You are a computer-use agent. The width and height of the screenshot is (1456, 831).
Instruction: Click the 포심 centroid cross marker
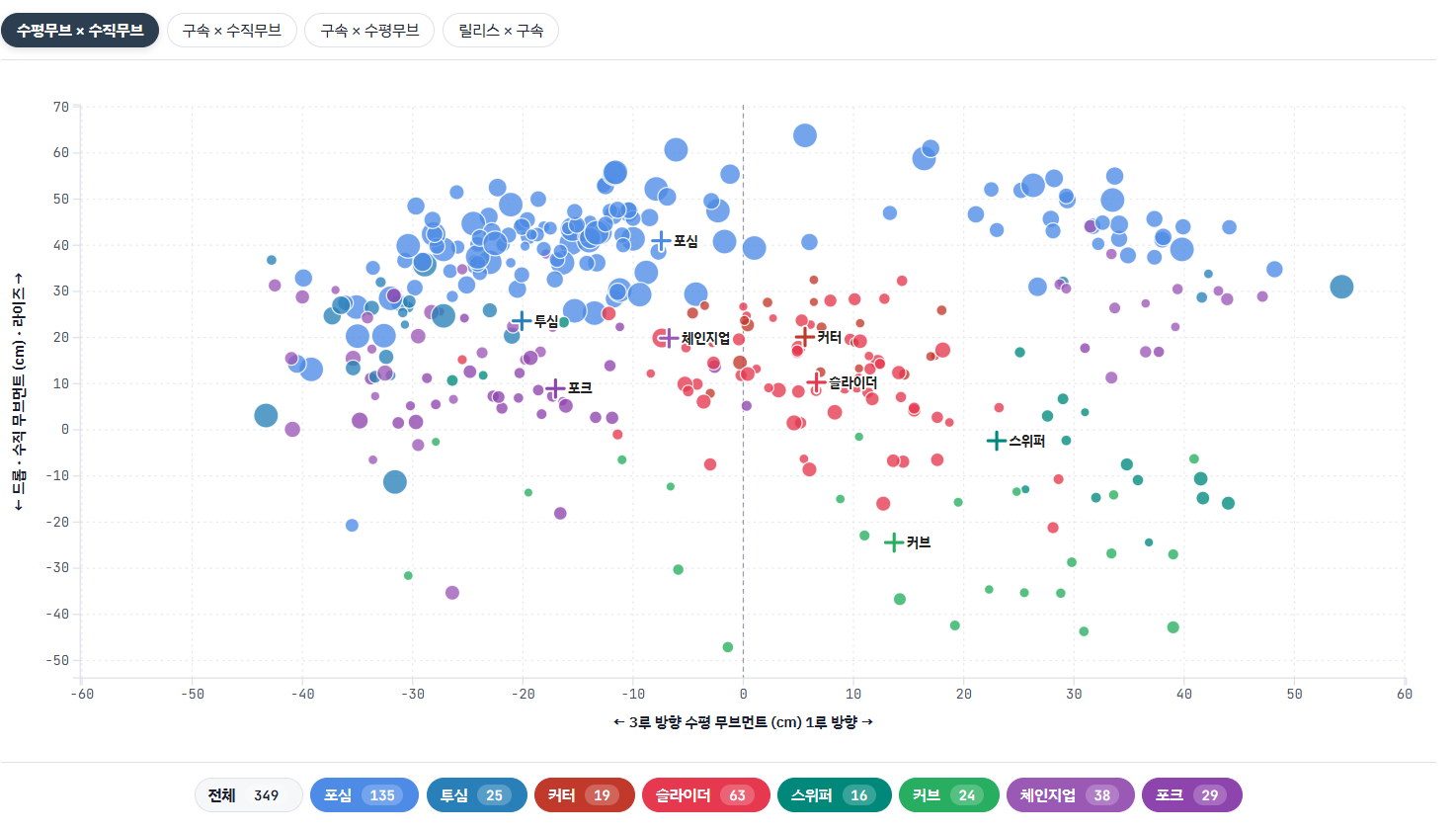[661, 241]
